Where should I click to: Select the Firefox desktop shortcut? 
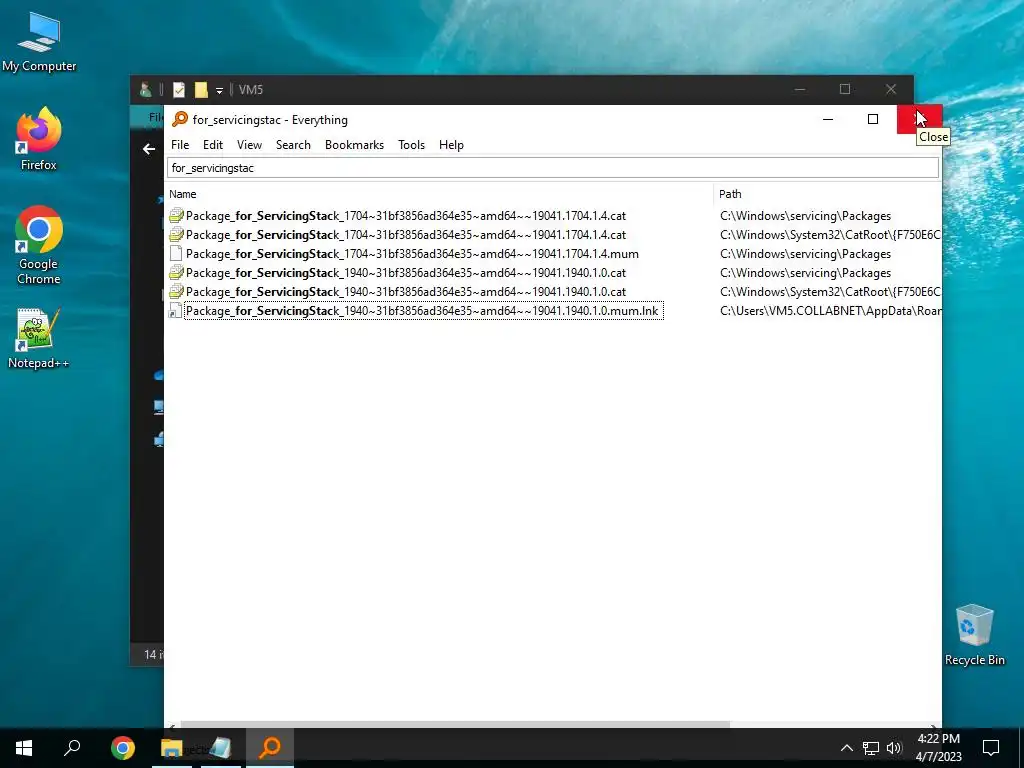(39, 138)
